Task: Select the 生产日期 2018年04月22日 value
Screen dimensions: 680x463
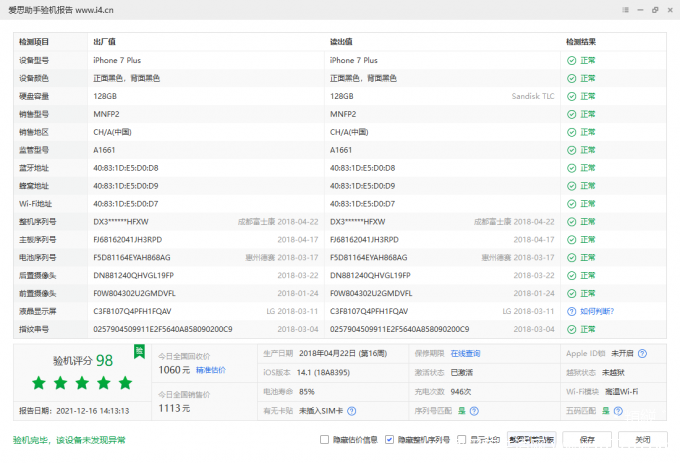Action: 343,353
